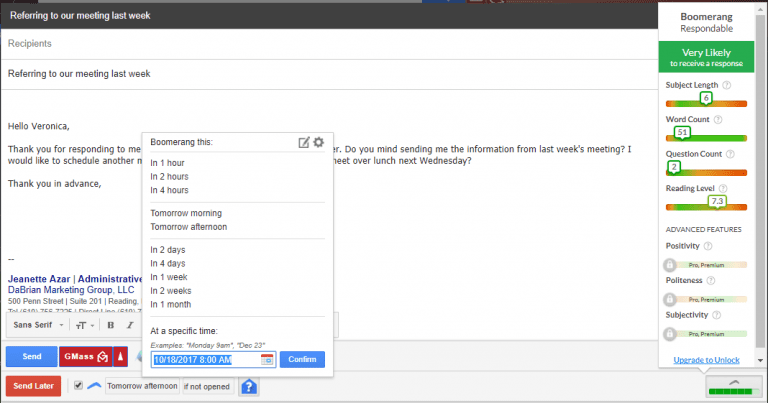Click the GMass envelope button
The image size is (768, 403).
point(86,356)
